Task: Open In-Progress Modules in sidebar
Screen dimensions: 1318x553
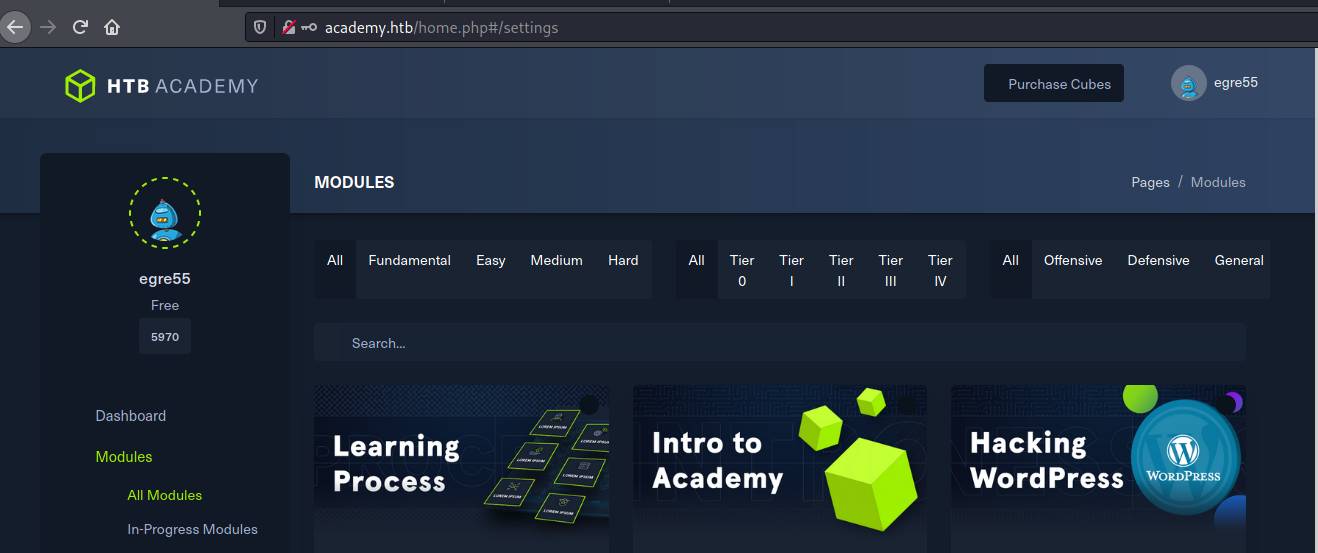Action: pos(192,530)
